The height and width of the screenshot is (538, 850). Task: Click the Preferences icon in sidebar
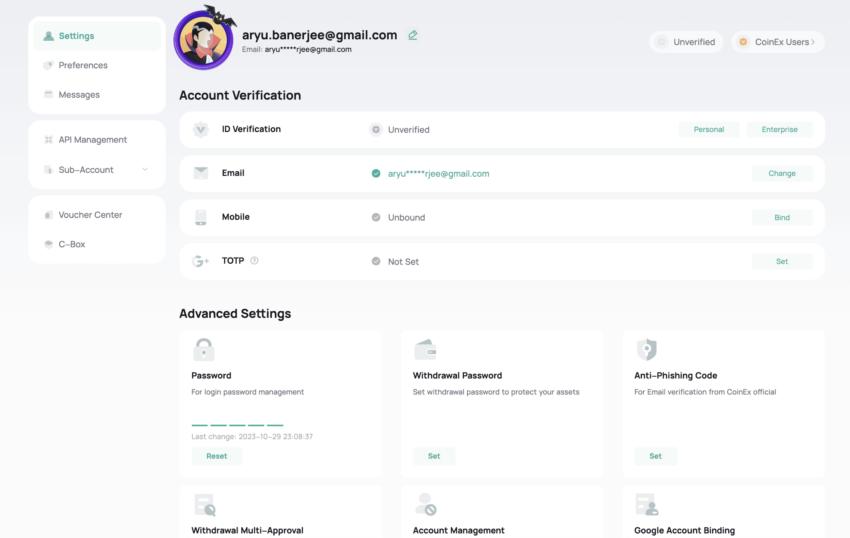tap(48, 65)
